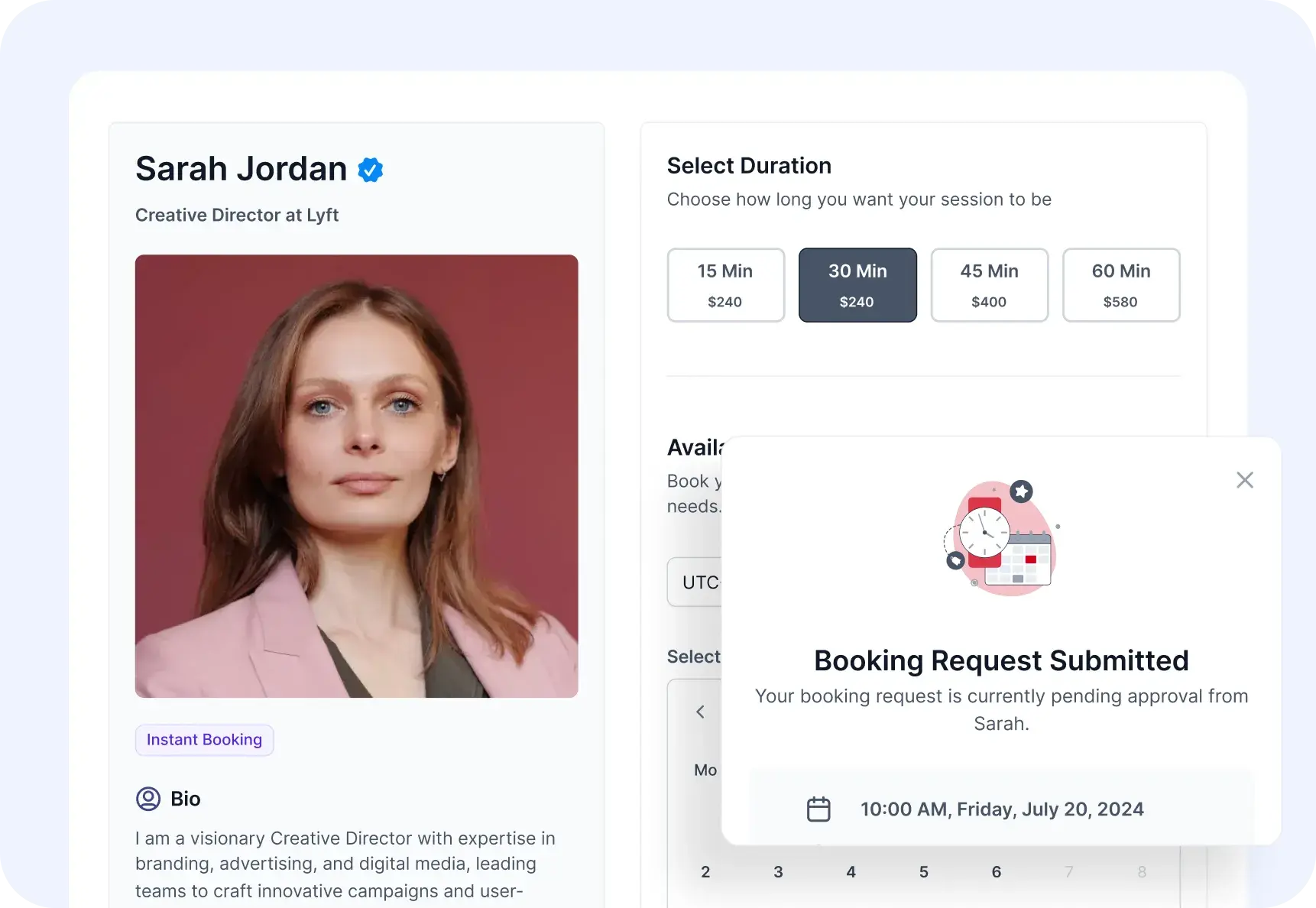
Task: Choose the 45 Min $400 session
Action: pos(989,285)
